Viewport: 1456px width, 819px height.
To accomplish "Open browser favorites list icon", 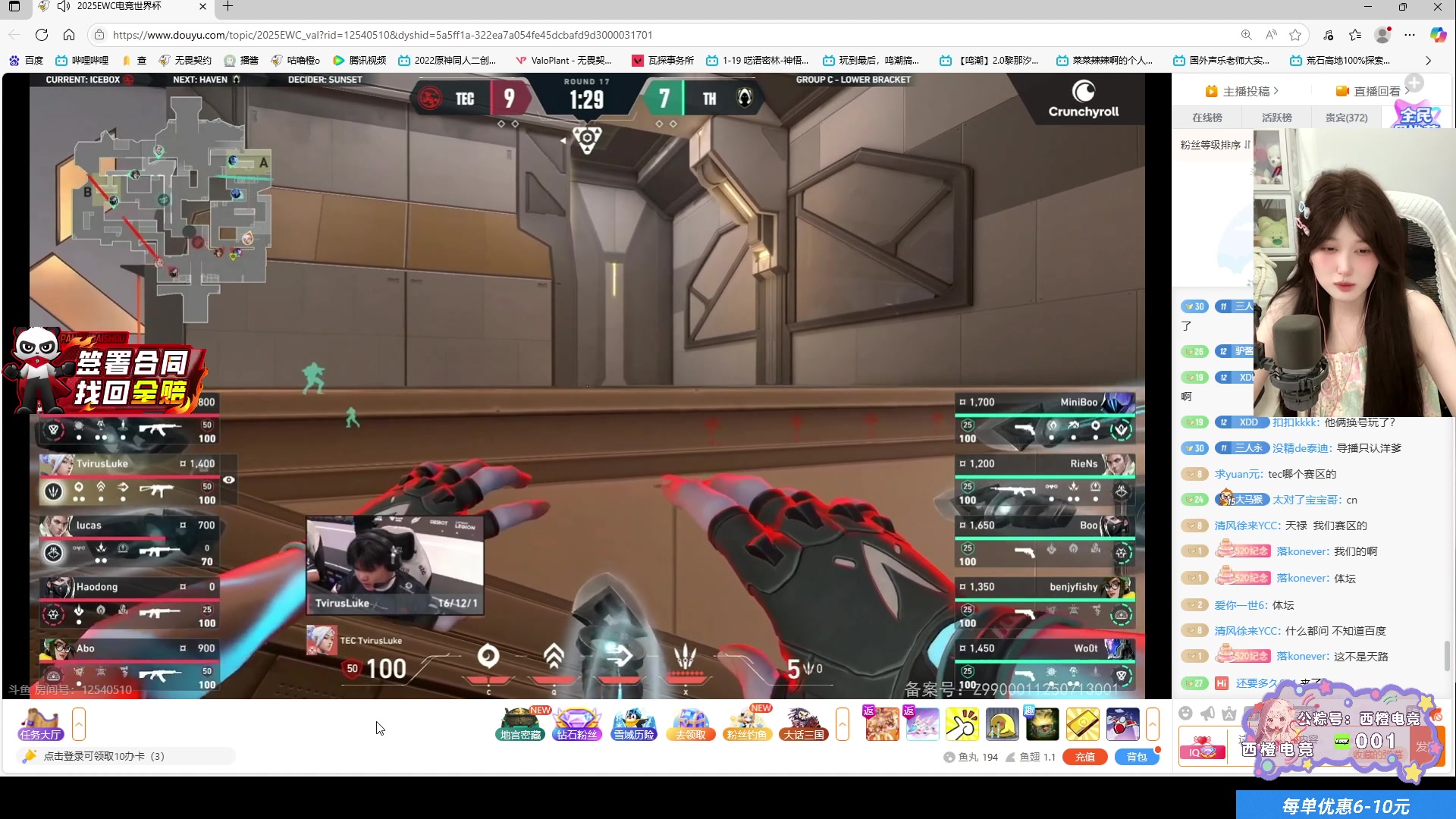I will (1355, 35).
